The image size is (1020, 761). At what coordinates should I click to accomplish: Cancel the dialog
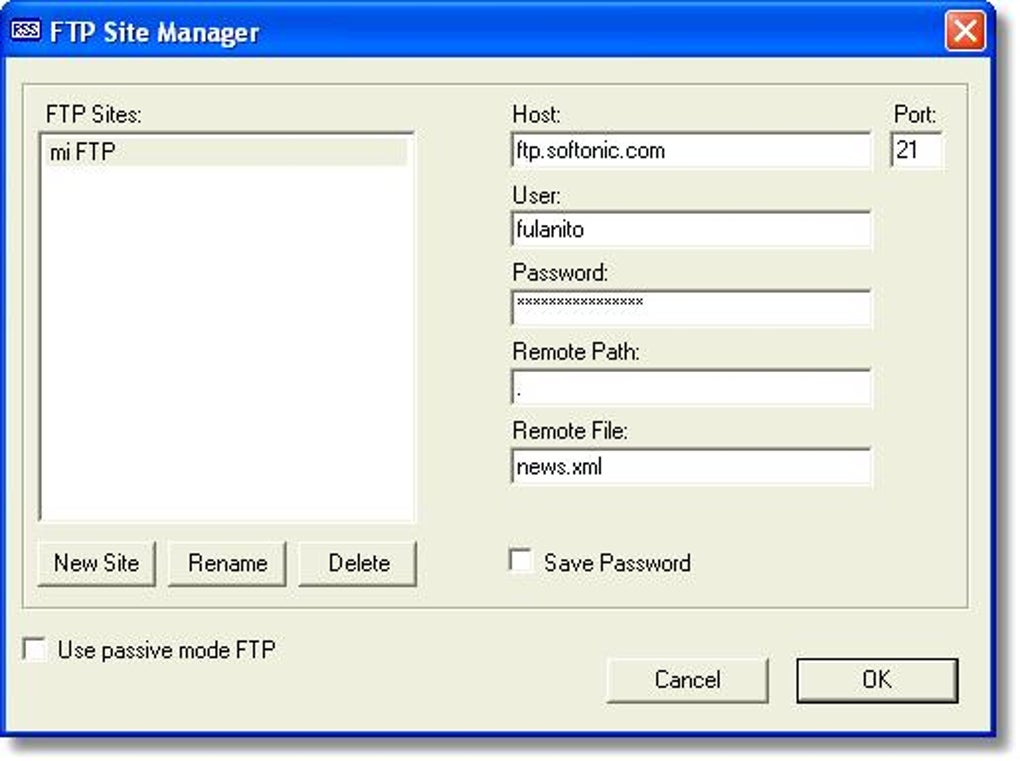pos(688,680)
